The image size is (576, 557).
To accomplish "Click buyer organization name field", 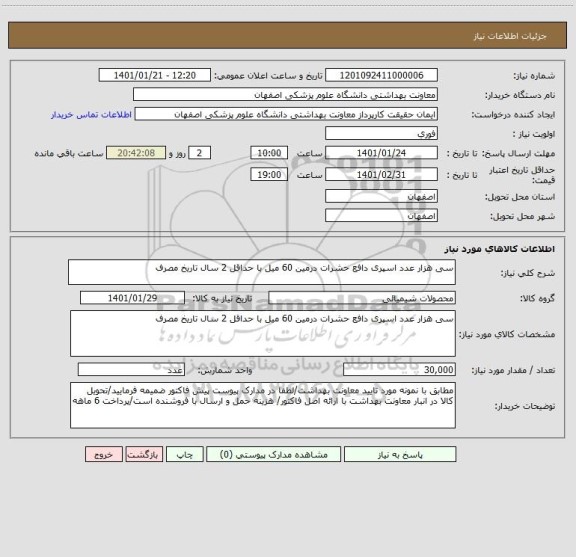I will (285, 94).
